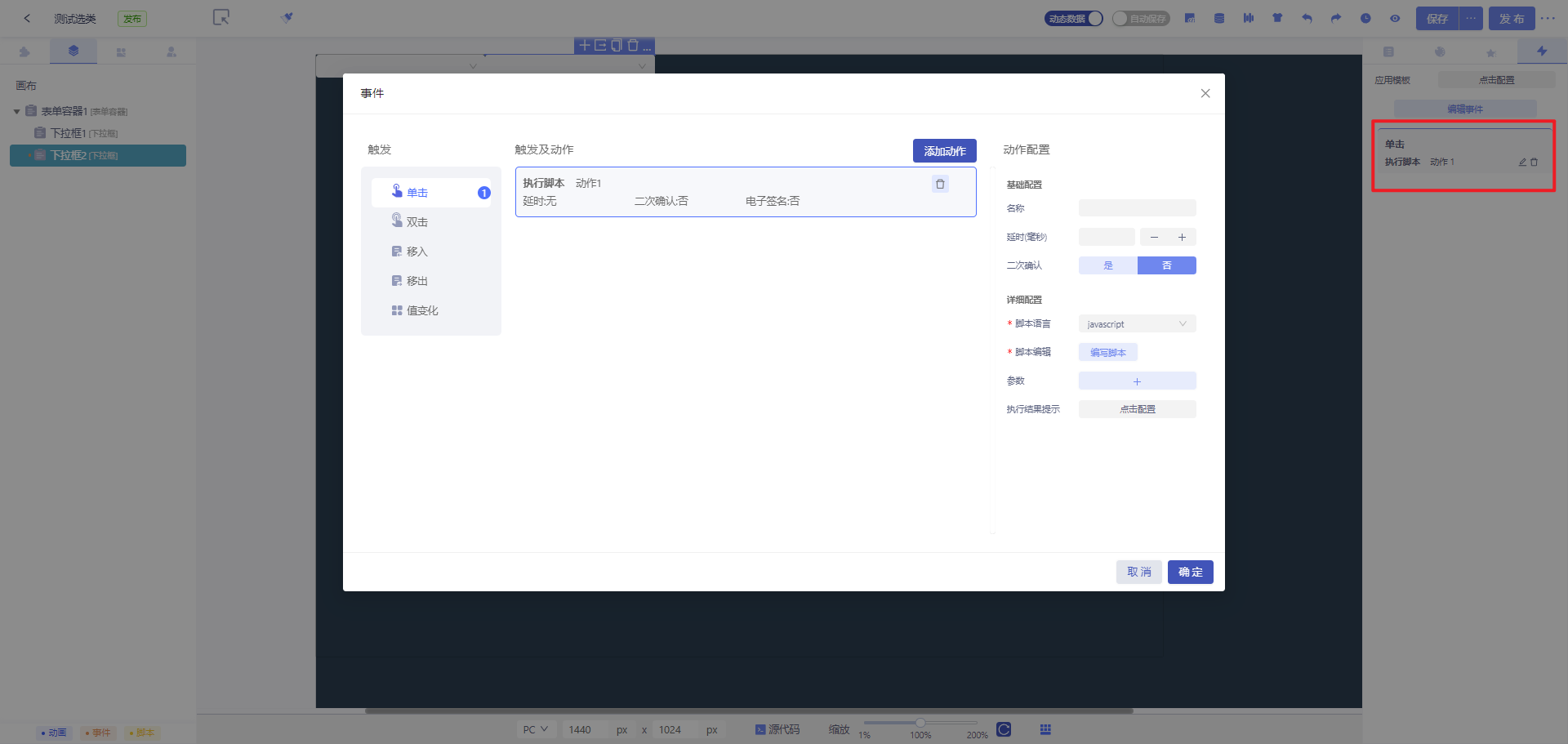Click the move-out icon on component toolbar
The width and height of the screenshot is (1568, 744).
(x=600, y=46)
